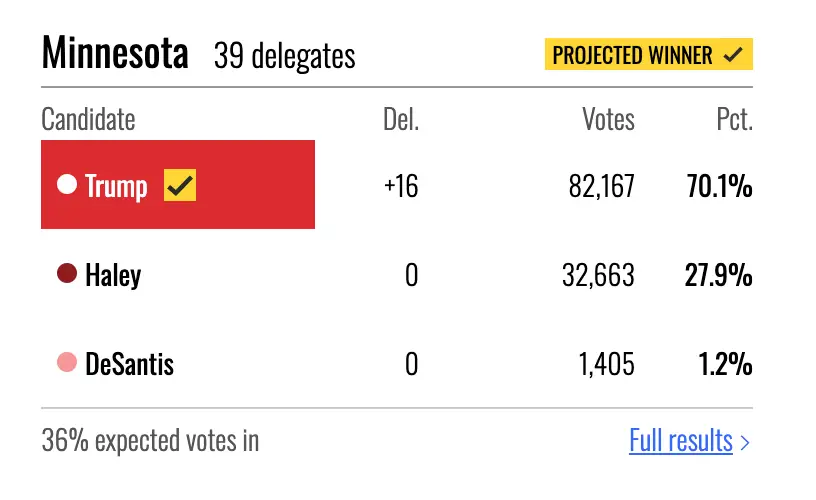Click the checkmark in Projected Winner badge
816x500 pixels.
[733, 54]
